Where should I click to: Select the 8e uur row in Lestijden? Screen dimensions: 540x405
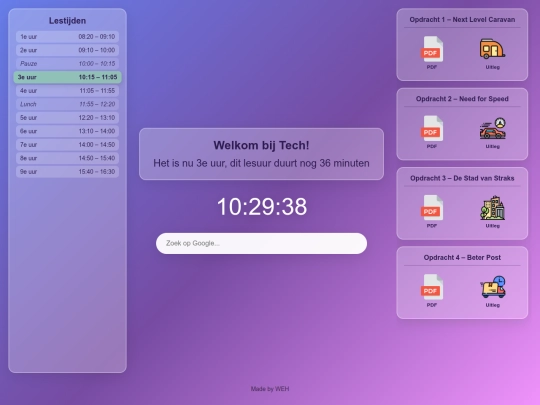[68, 158]
